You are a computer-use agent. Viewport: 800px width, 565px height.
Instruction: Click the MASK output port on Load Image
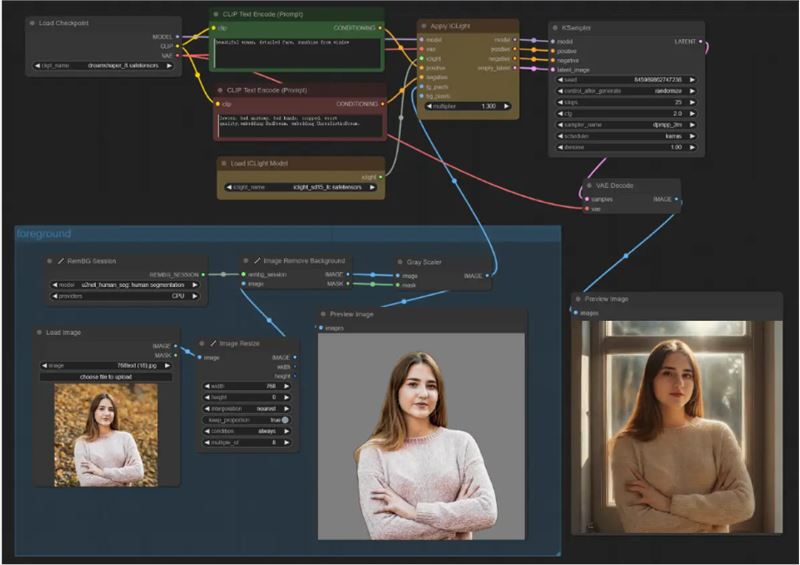click(x=176, y=355)
